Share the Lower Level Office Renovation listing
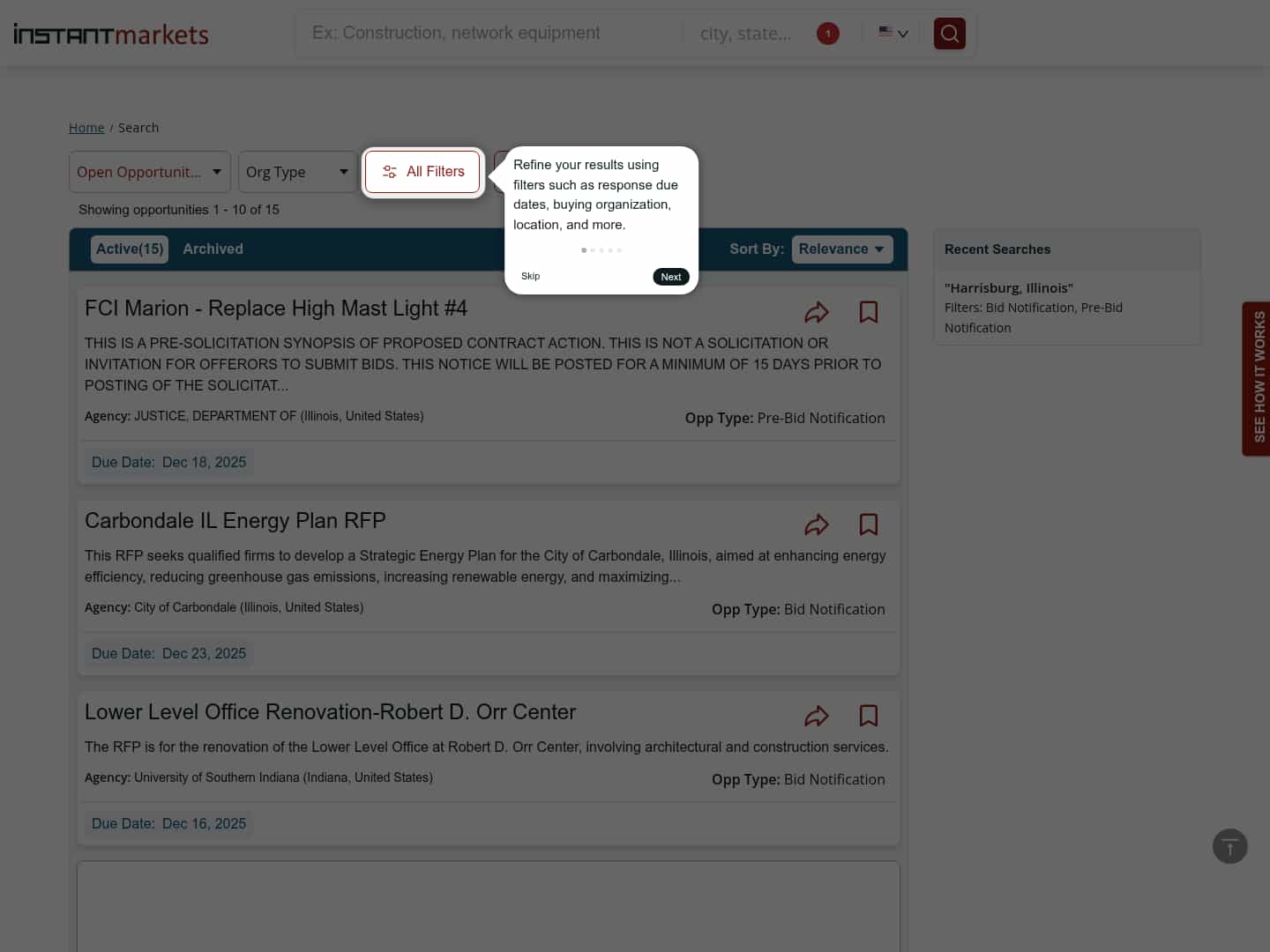Viewport: 1270px width, 952px height. [817, 716]
